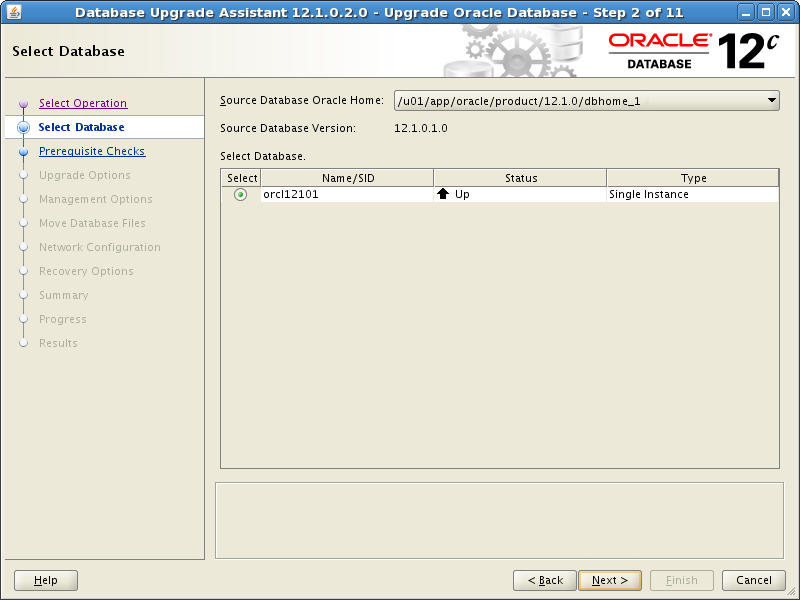Click the Select Database step indicator icon

pos(23,128)
